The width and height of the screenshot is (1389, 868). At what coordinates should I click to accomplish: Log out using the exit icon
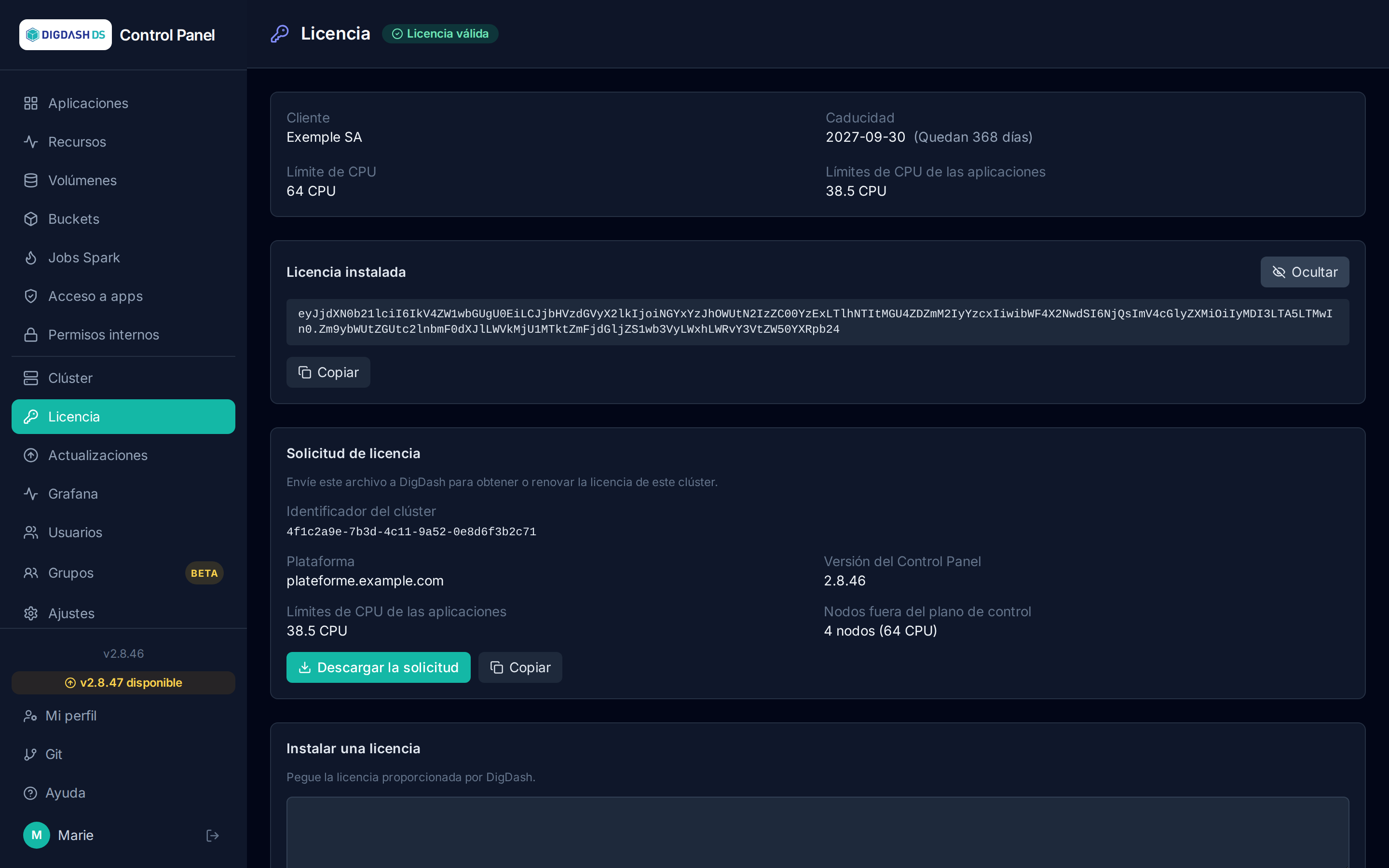(212, 835)
